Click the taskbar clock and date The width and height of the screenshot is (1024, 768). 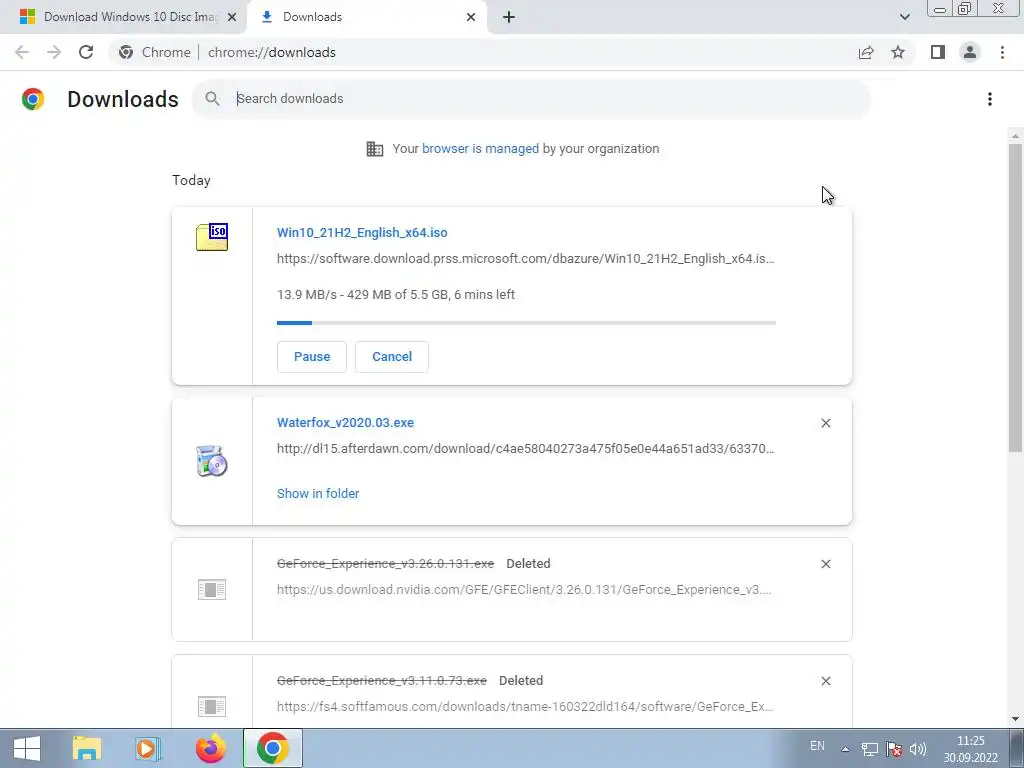(970, 749)
